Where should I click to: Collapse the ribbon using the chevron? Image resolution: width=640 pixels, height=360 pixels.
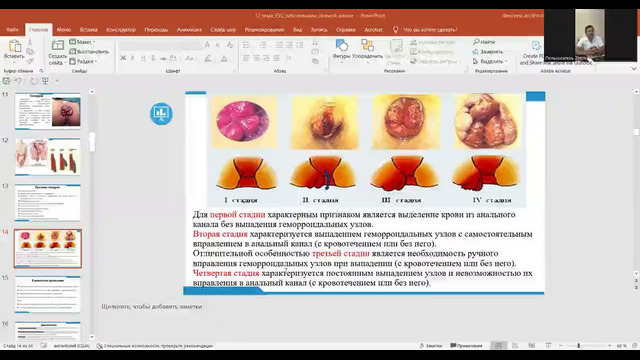click(634, 69)
